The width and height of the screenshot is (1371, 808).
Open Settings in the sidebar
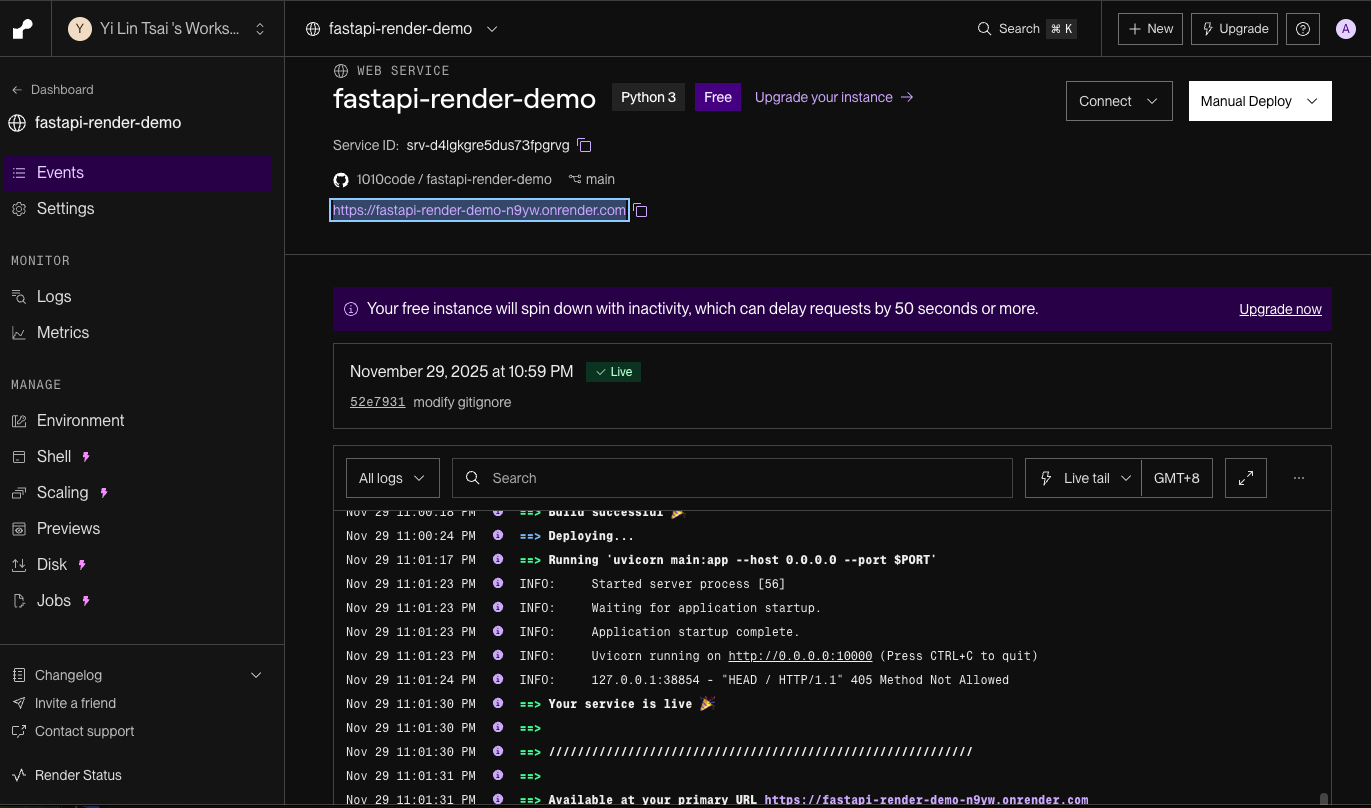65,209
